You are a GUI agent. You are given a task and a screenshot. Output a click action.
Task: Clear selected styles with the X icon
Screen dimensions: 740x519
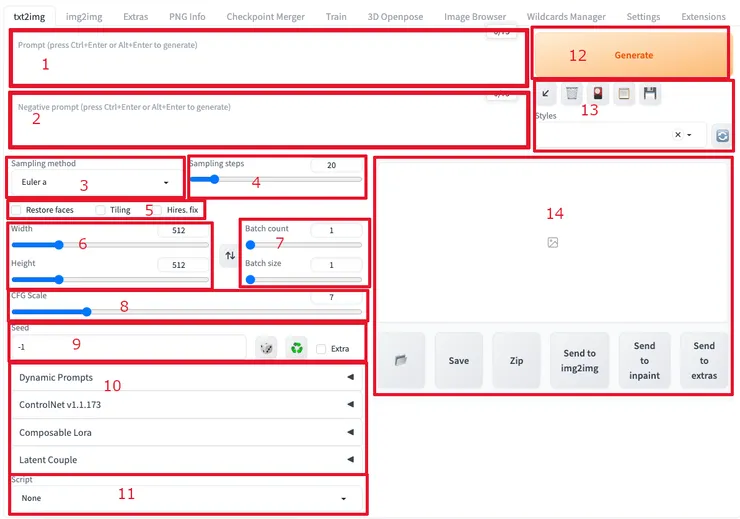point(678,134)
